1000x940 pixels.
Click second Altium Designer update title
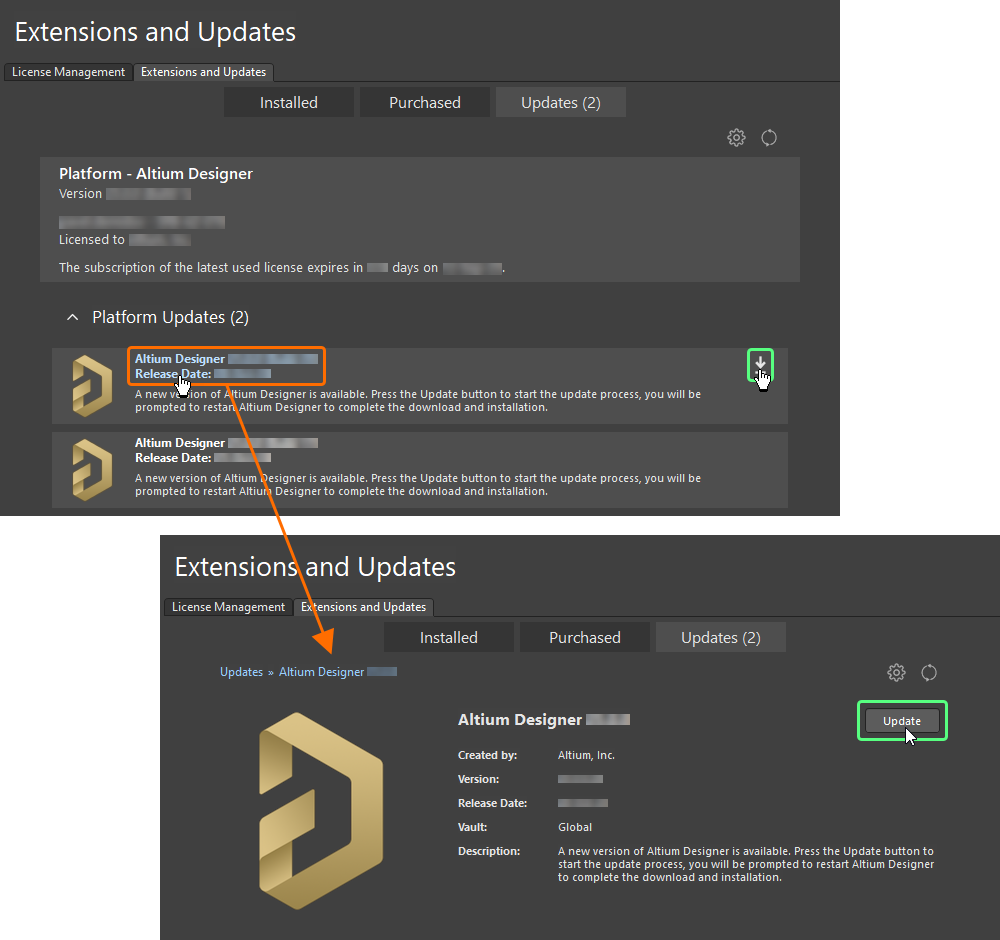click(x=180, y=443)
